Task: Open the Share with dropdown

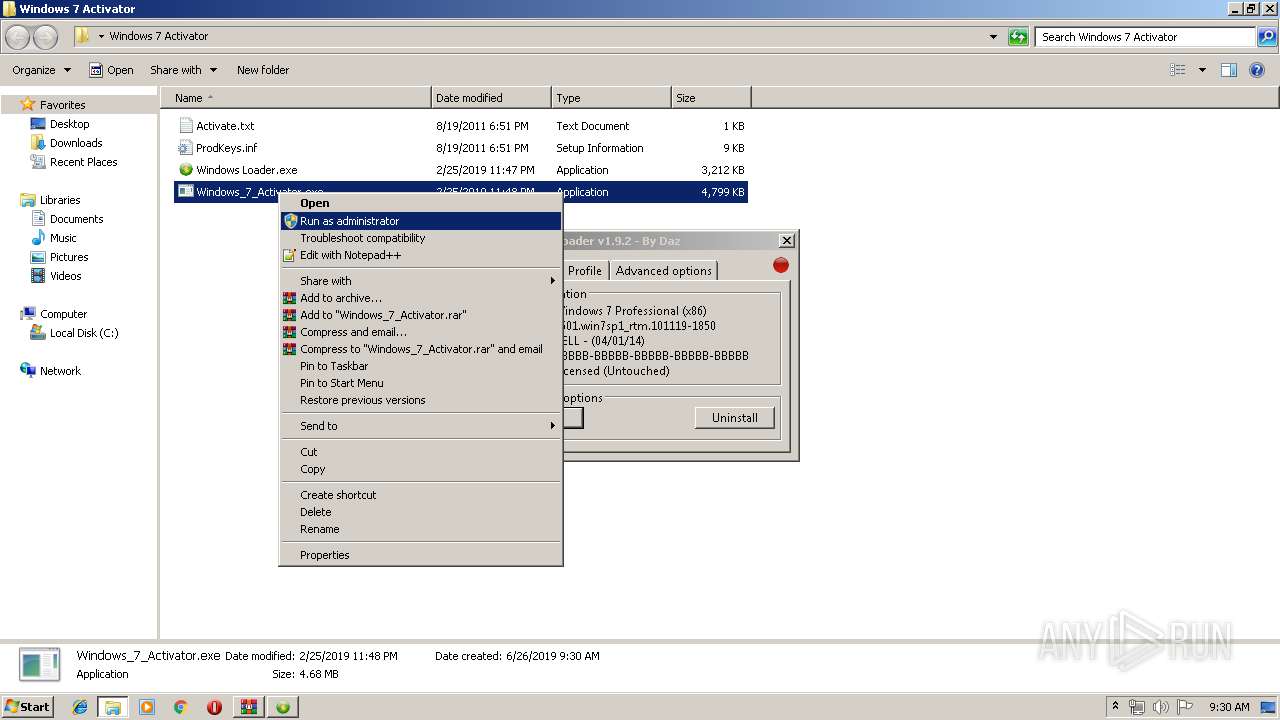Action: click(183, 70)
